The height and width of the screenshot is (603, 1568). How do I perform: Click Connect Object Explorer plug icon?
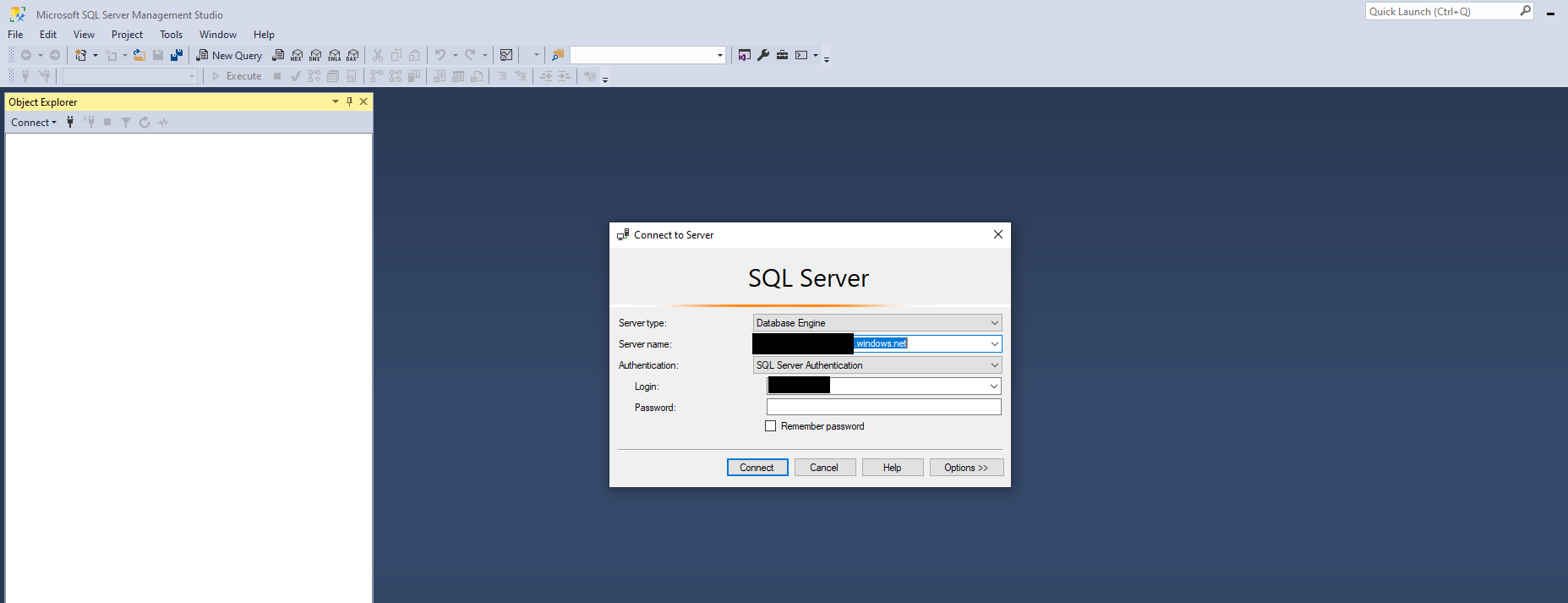[x=70, y=122]
